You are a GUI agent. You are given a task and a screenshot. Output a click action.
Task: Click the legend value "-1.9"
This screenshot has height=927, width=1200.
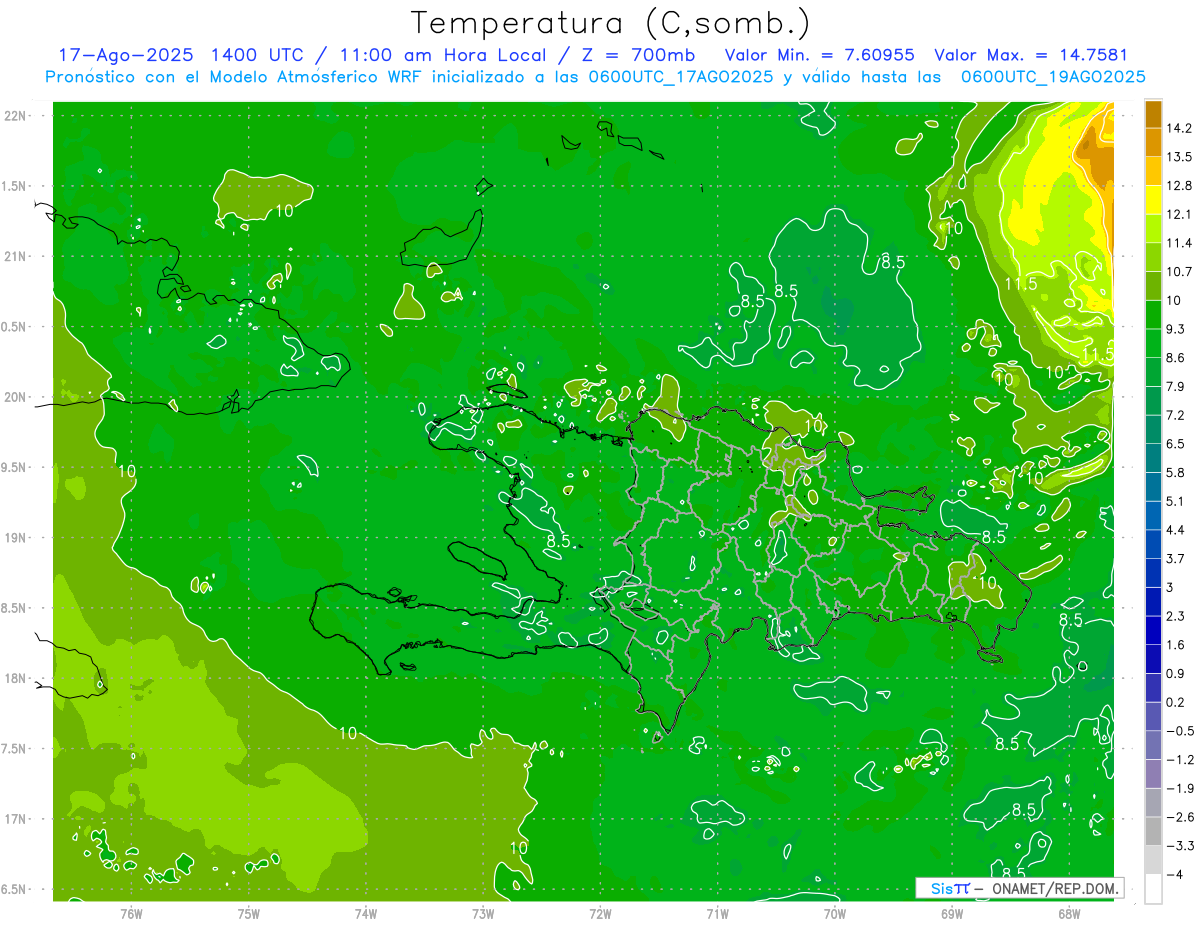1180,788
